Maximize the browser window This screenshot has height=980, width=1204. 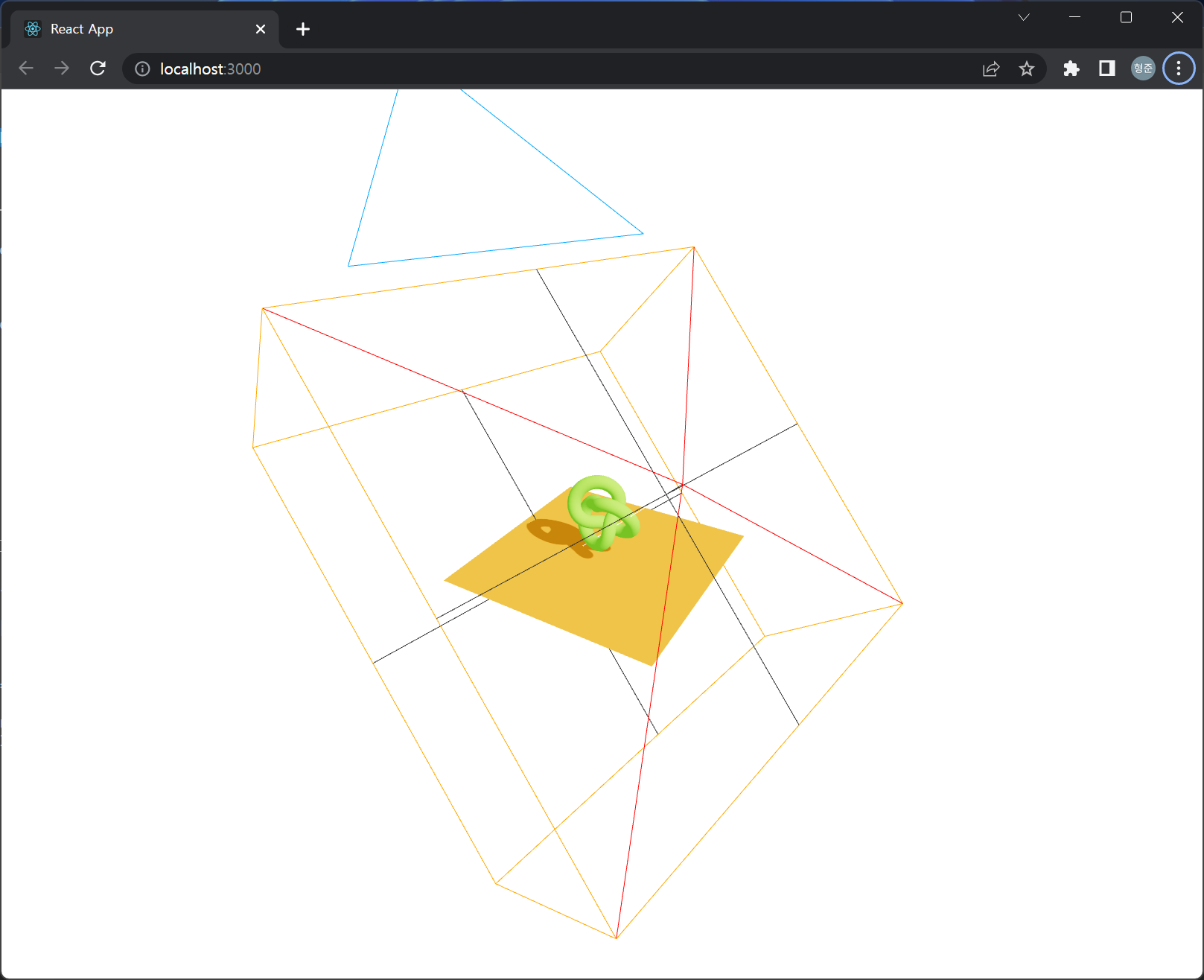pos(1126,17)
